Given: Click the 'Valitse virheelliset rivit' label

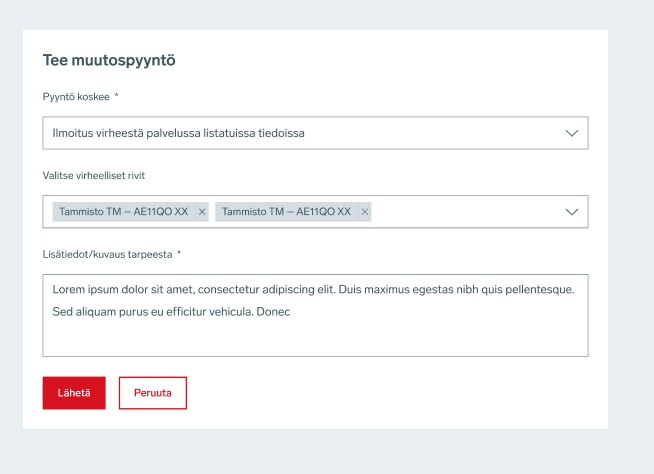Looking at the screenshot, I should (x=94, y=176).
